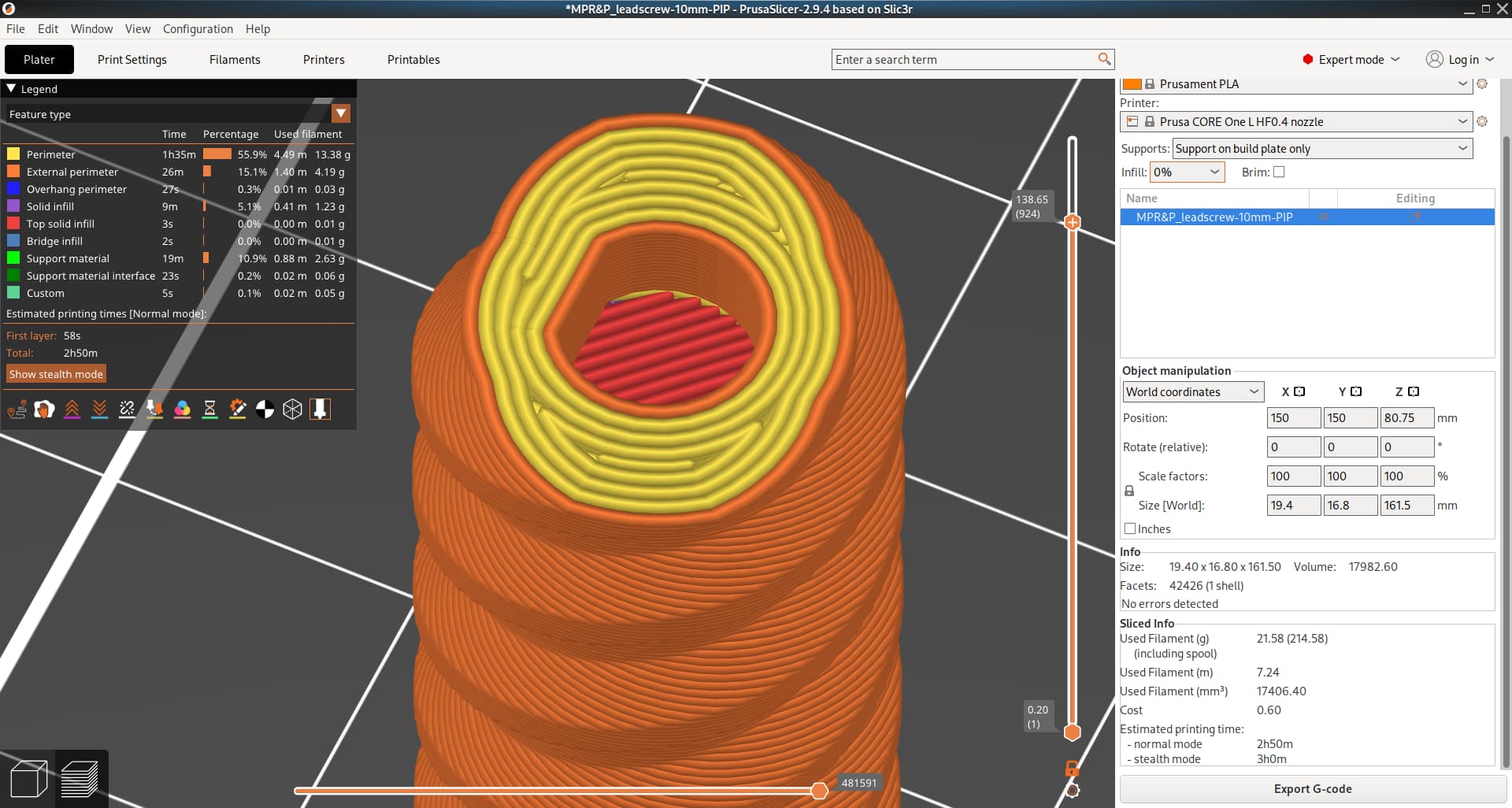Toggle travel moves visibility icon in legend

pos(17,410)
